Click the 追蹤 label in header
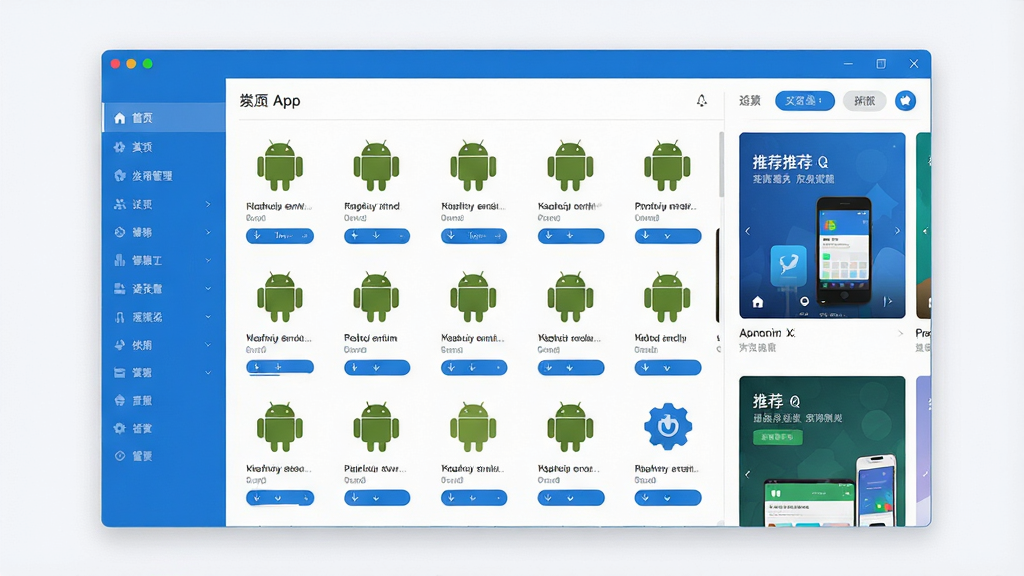This screenshot has width=1024, height=576. tap(750, 101)
